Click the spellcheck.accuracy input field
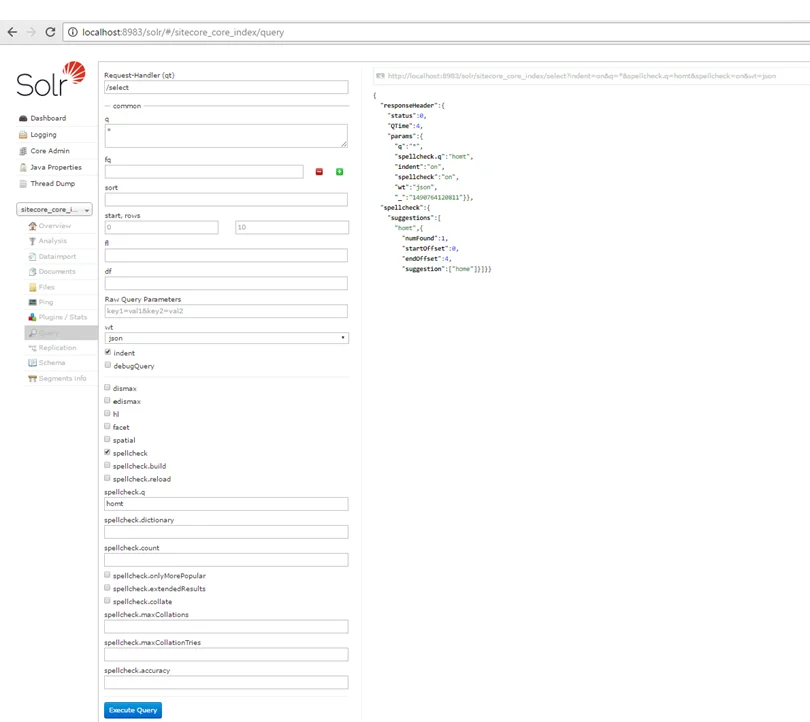Viewport: 810px width, 722px height. point(226,682)
